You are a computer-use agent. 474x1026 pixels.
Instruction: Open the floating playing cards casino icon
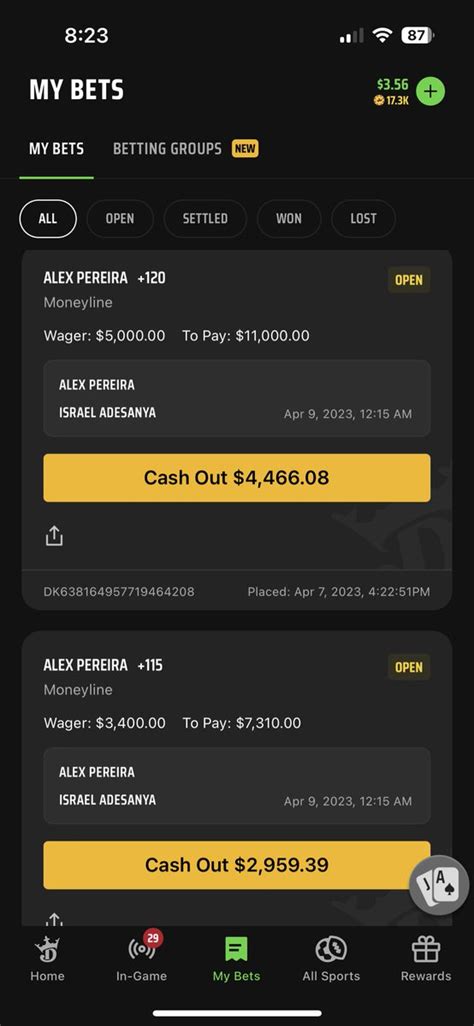click(x=439, y=885)
